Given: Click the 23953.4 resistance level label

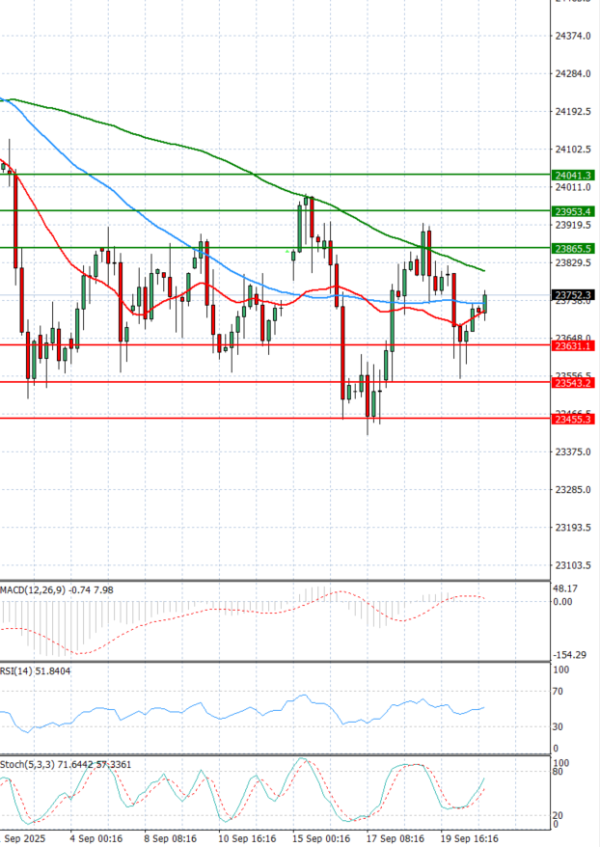Looking at the screenshot, I should coord(573,211).
